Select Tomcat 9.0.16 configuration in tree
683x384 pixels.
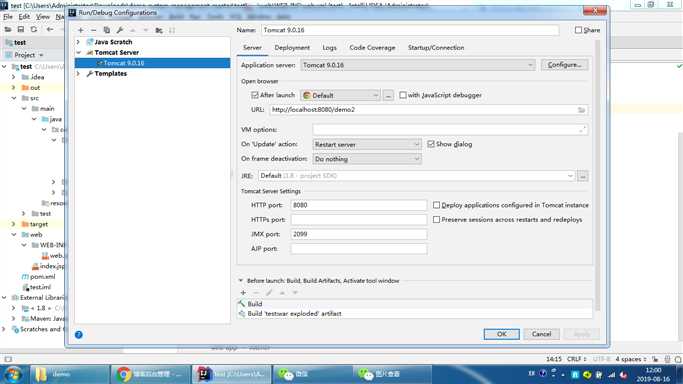(x=152, y=63)
